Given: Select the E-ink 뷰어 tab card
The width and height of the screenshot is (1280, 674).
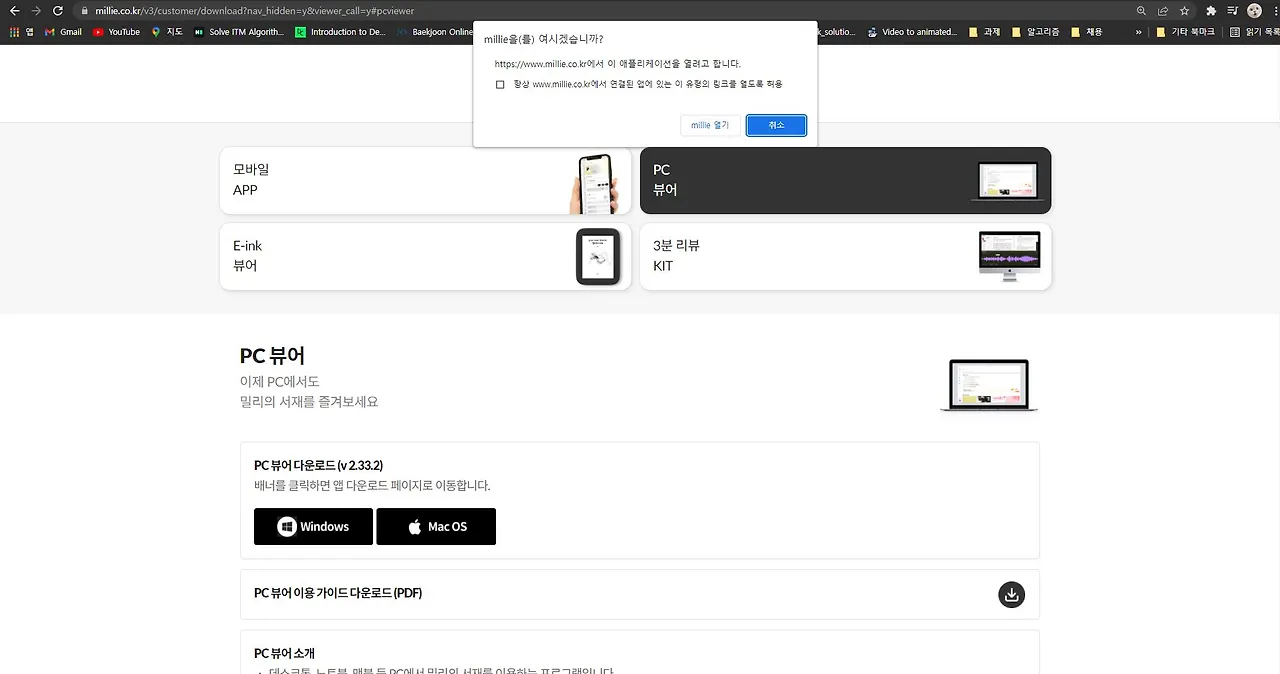Looking at the screenshot, I should (425, 257).
